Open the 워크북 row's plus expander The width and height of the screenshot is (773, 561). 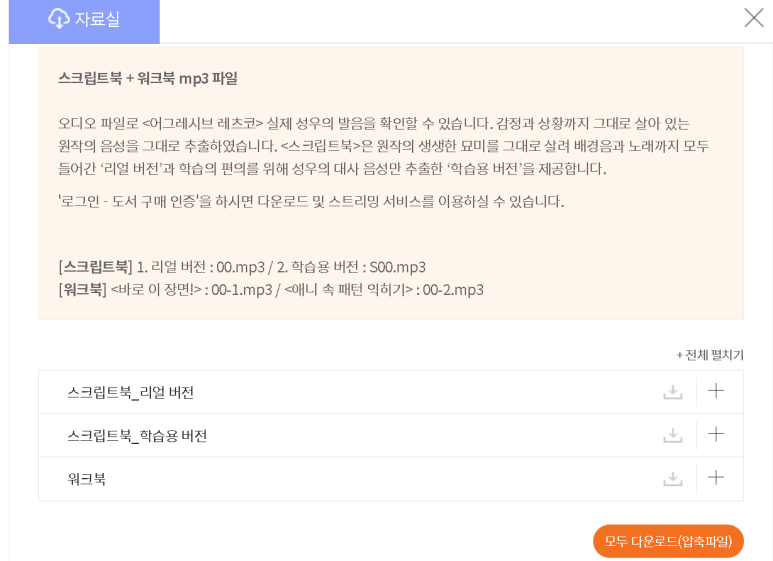tap(716, 478)
